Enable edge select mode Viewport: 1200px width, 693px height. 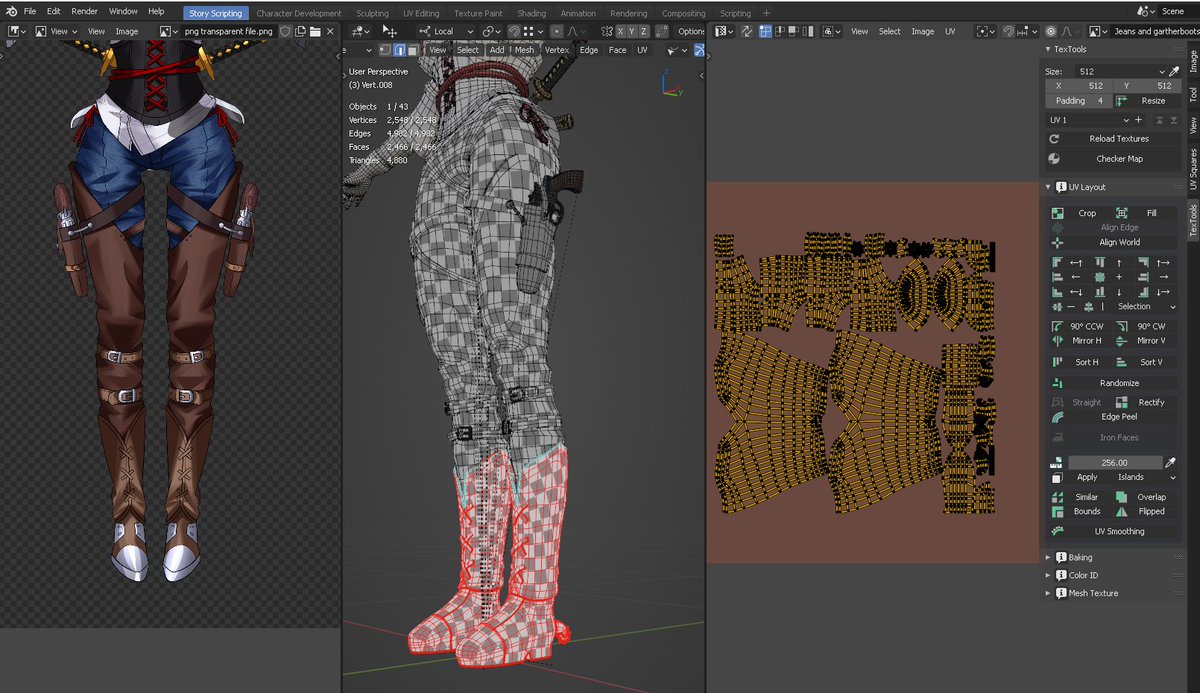tap(399, 50)
